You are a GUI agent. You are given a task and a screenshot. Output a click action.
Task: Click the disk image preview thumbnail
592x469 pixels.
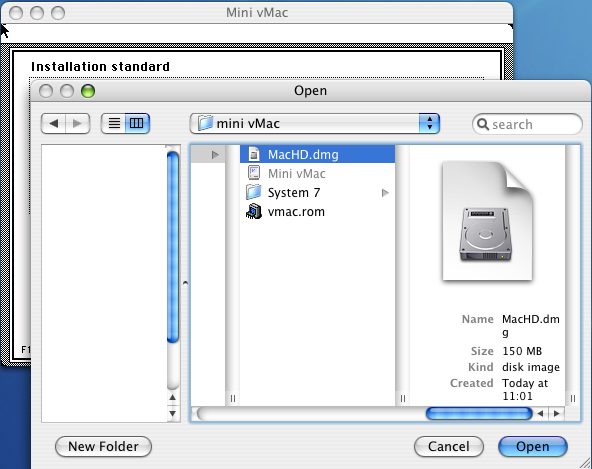(x=487, y=221)
